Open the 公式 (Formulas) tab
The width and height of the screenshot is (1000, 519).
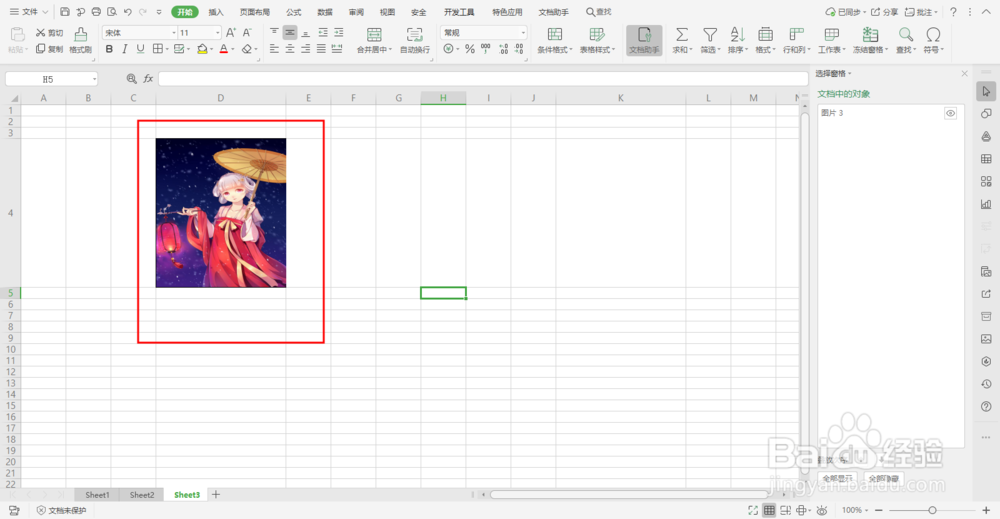293,11
